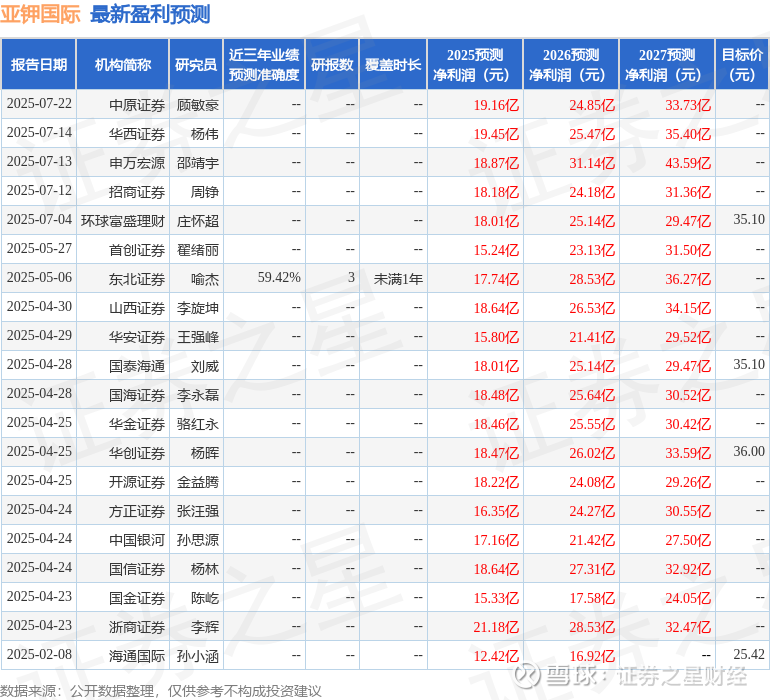Select the 2027预测净利润 column header

click(667, 64)
